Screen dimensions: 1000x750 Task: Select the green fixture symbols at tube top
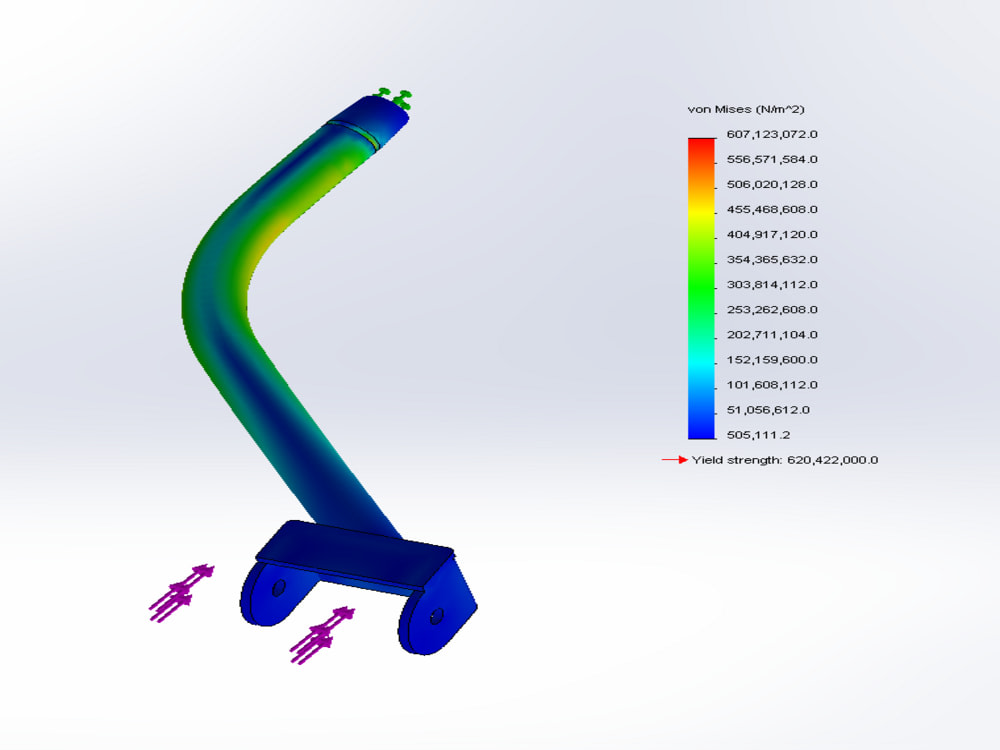pyautogui.click(x=395, y=97)
